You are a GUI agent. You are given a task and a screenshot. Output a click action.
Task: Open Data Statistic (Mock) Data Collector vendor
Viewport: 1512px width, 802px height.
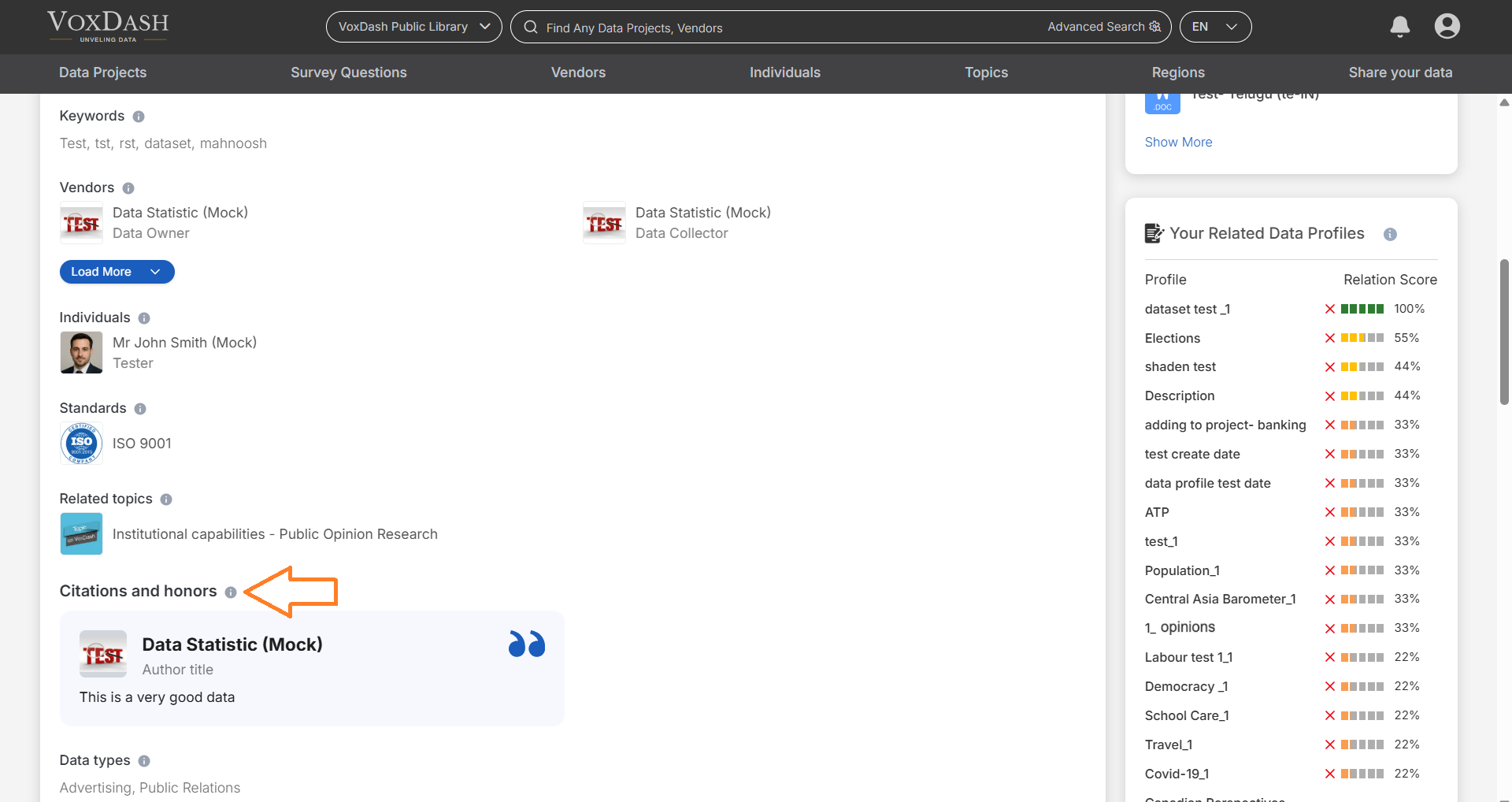(703, 213)
